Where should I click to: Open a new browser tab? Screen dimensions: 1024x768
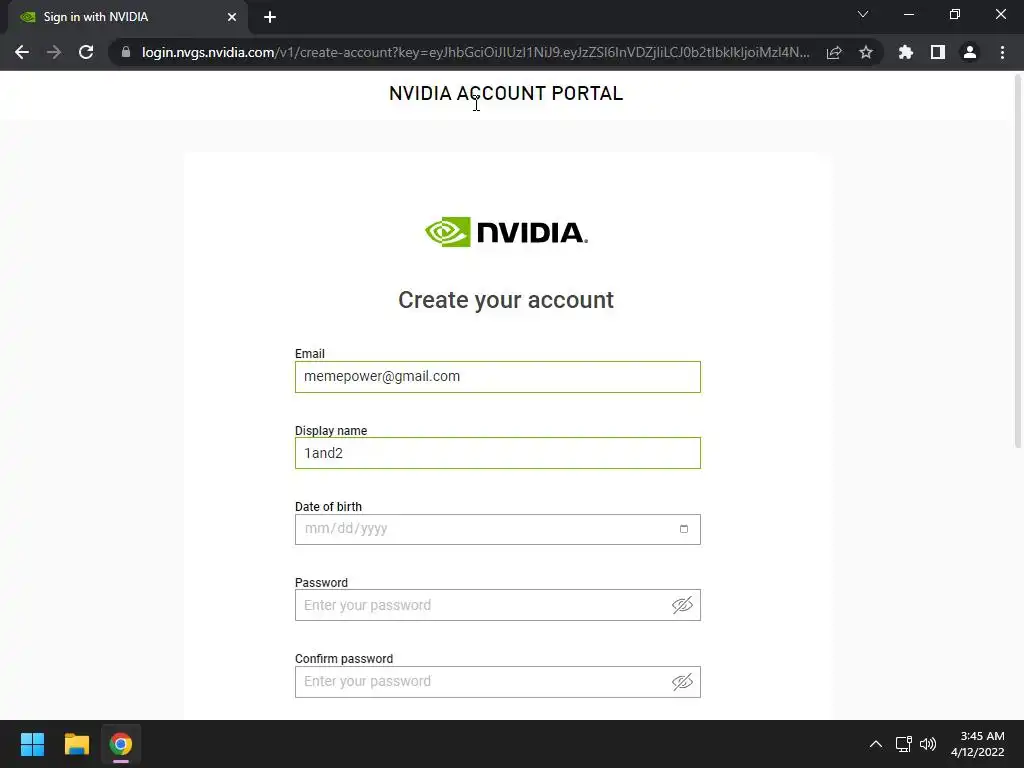270,17
